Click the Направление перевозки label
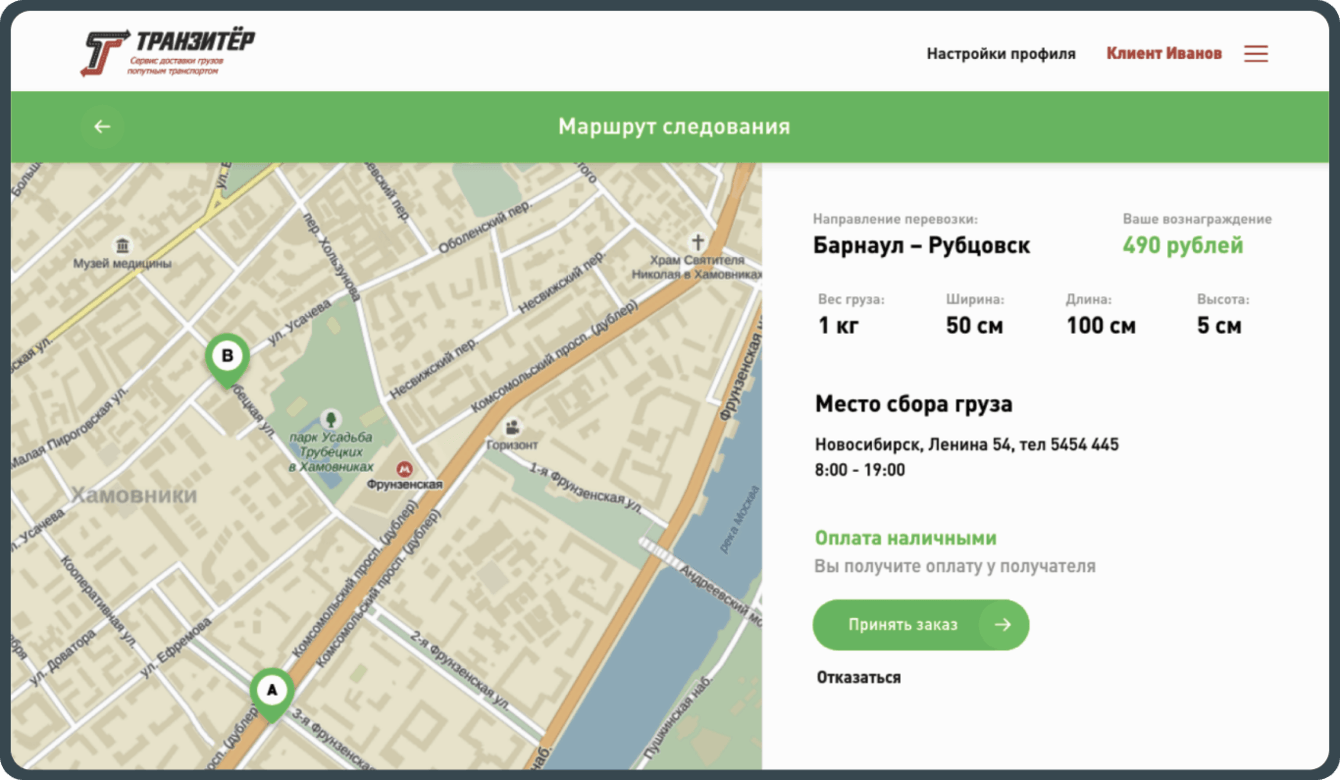The image size is (1340, 780). click(895, 219)
